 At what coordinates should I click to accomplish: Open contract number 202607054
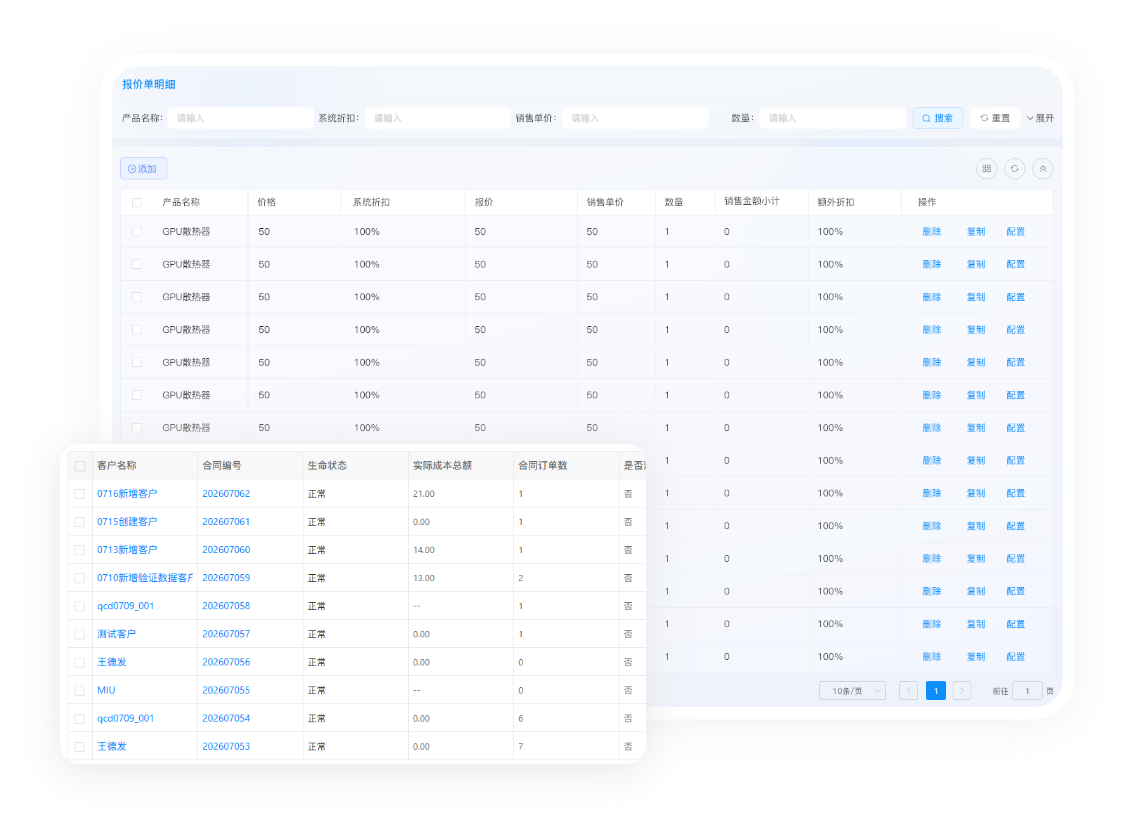[x=226, y=719]
